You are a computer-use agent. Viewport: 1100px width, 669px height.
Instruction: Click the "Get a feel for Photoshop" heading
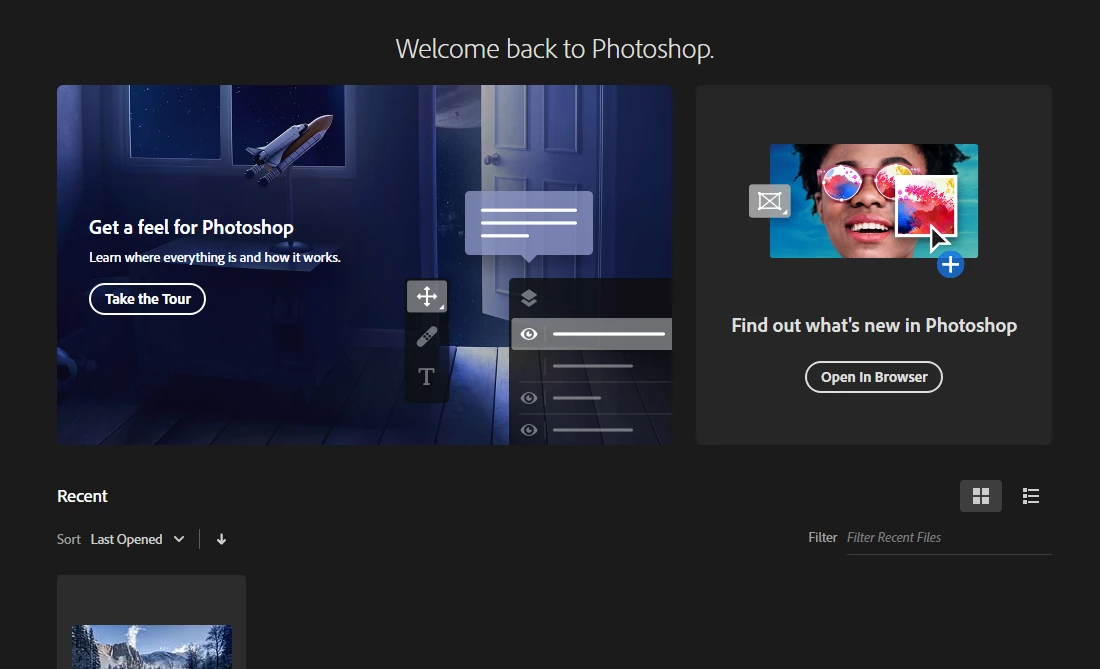click(191, 227)
